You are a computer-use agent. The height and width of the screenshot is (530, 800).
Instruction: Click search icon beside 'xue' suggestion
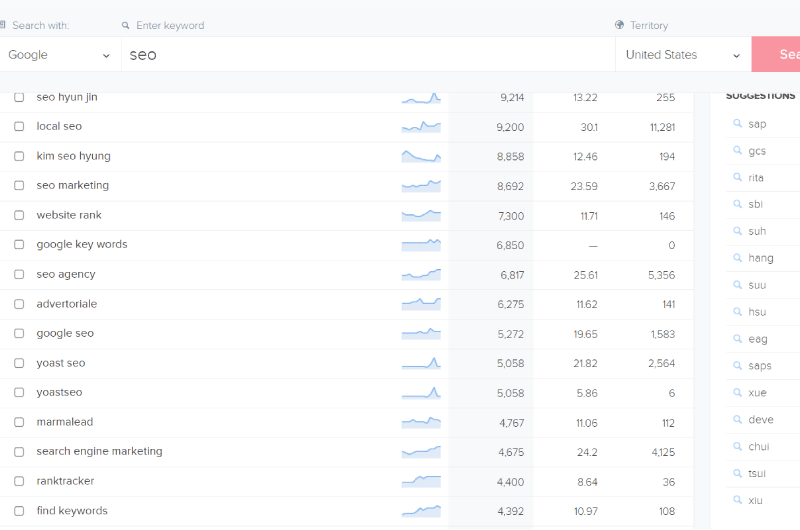(x=737, y=393)
